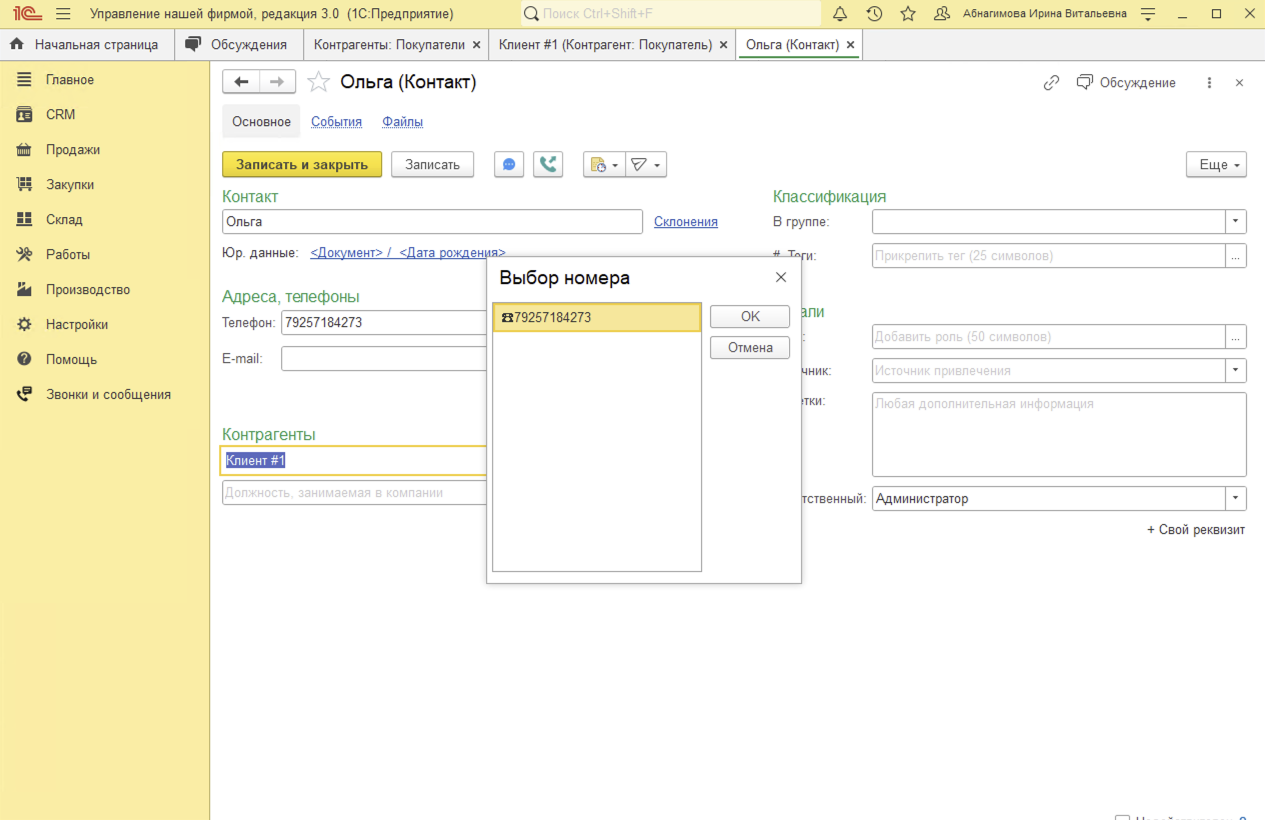Click the link (chain) icon near Обсуждение
1265x820 pixels.
[x=1051, y=83]
